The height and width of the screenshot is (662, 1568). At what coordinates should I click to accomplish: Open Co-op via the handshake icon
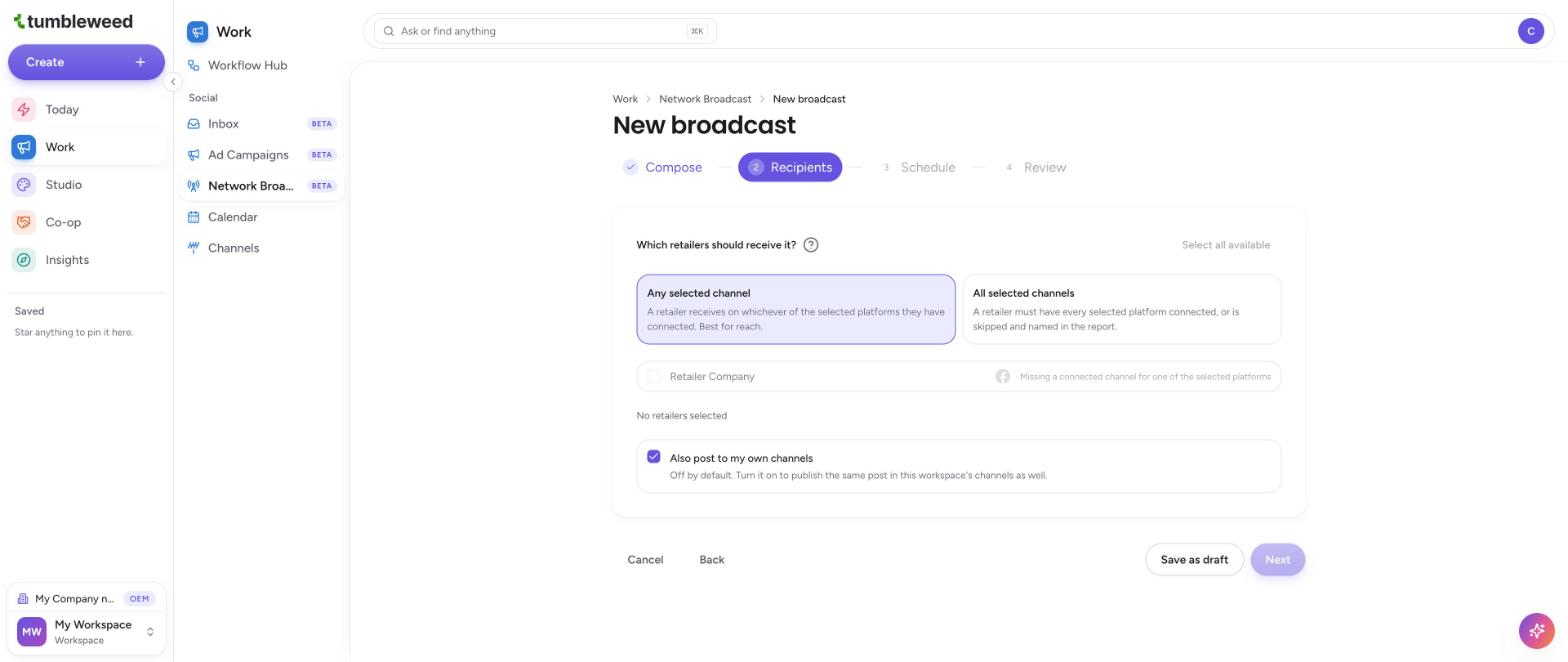(23, 222)
